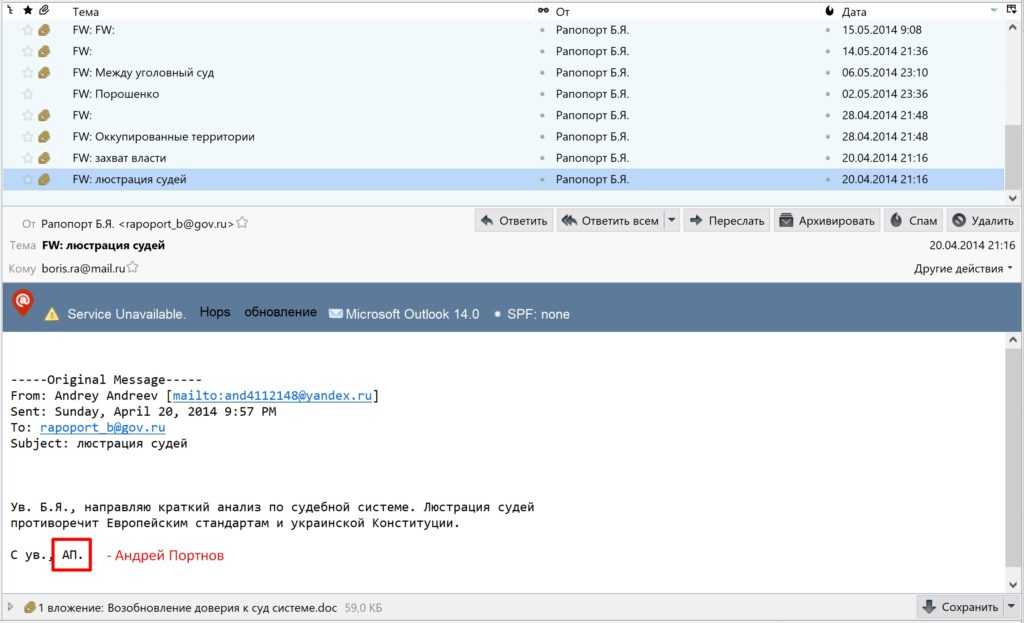The image size is (1024, 623).
Task: Click sender Рапопорт Б.Я. <rapoport_b@gov.ru> in header
Action: pos(137,224)
